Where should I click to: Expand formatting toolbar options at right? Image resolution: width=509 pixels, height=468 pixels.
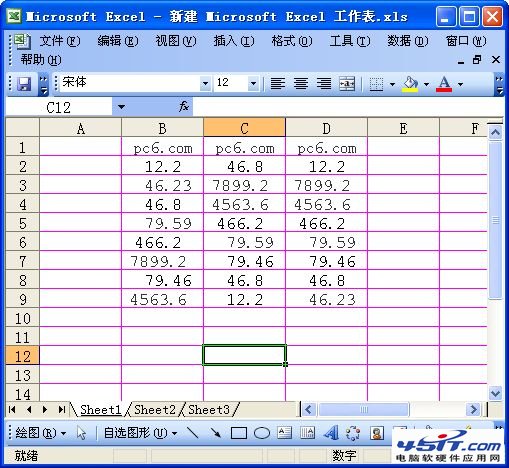click(x=499, y=85)
